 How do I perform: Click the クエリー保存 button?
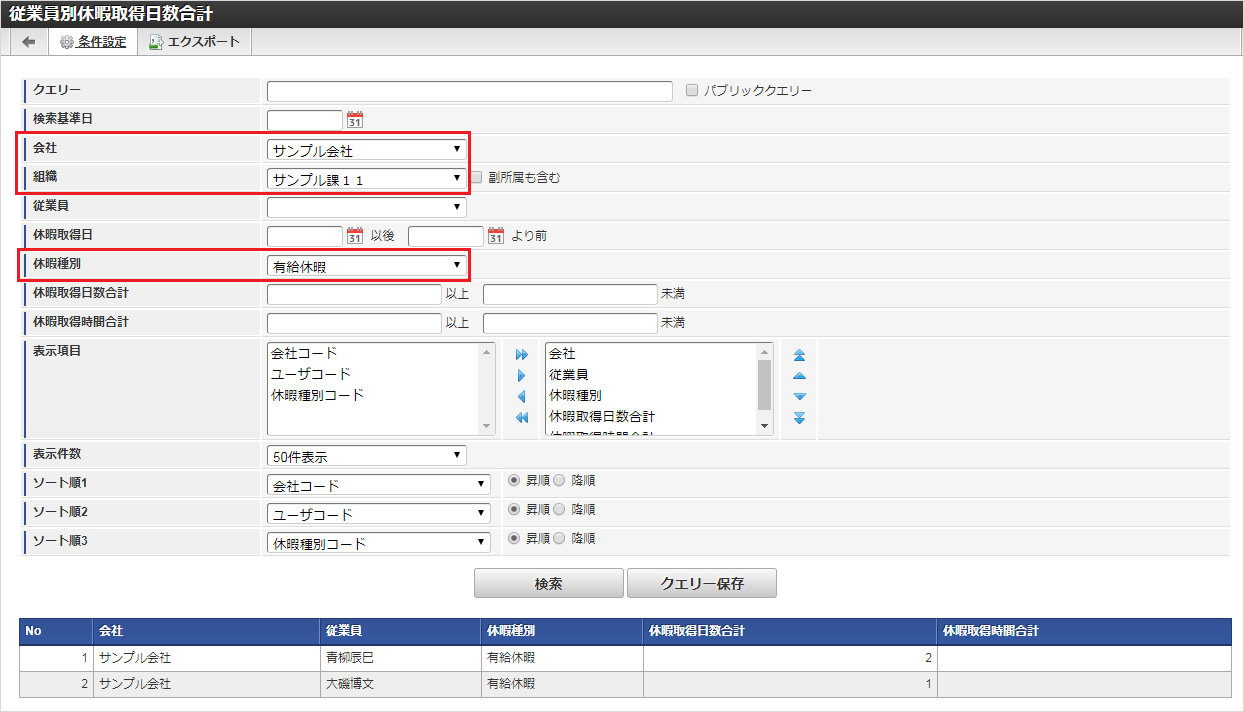[702, 583]
